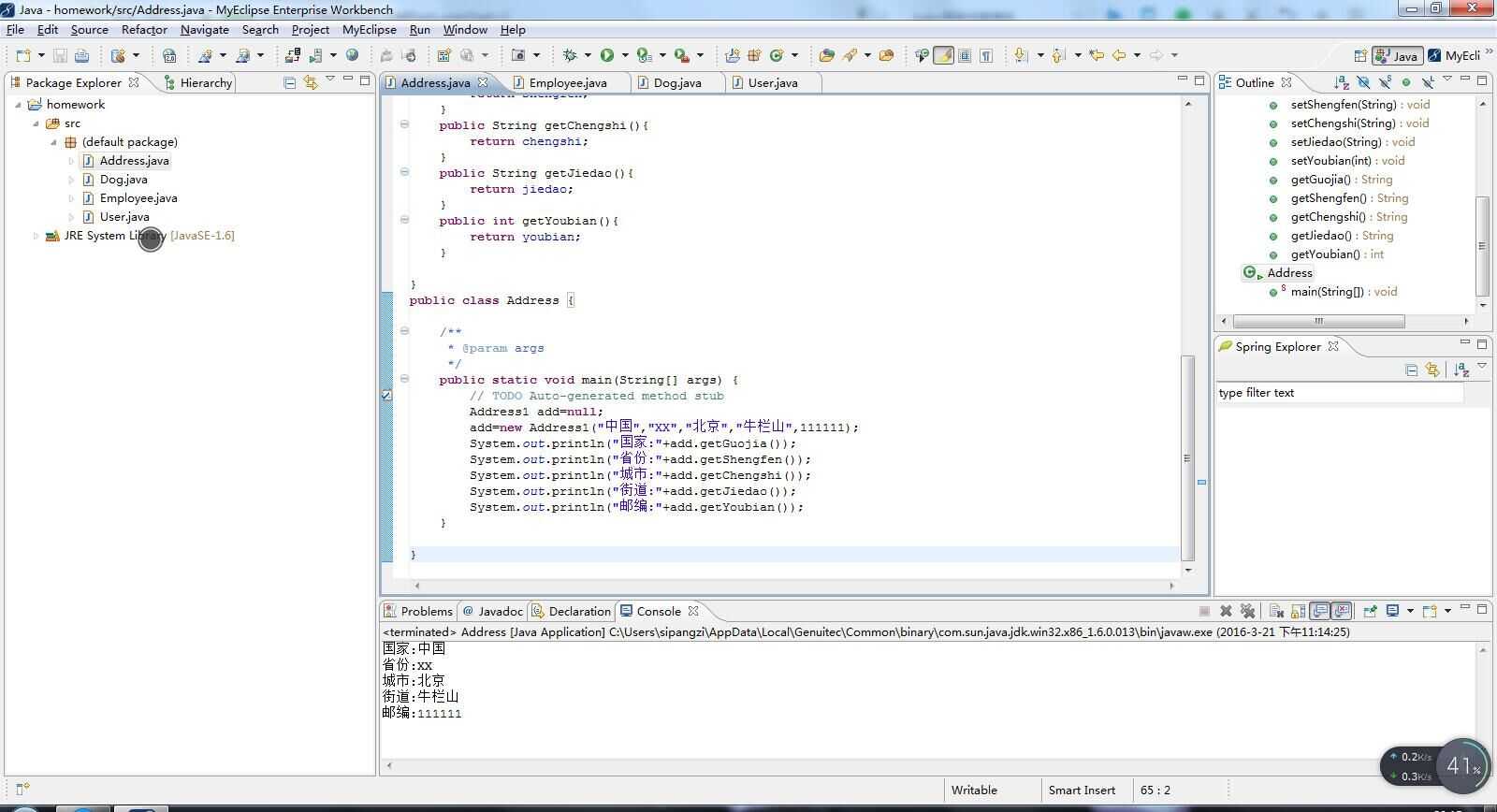1497x812 pixels.
Task: Toggle Hide Local Types in Outline
Action: tap(1428, 82)
